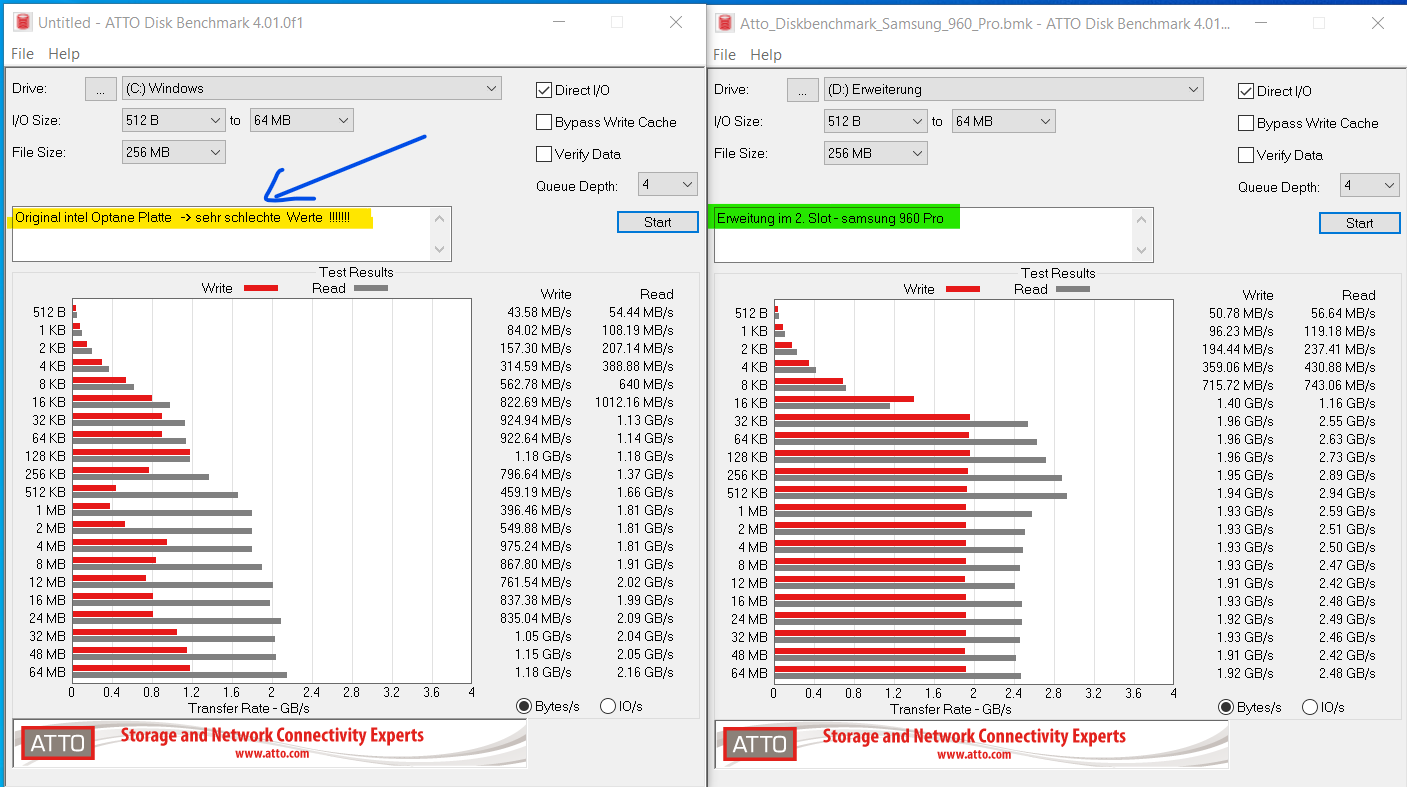
Task: Click the ATTO banner logo in Samsung 960 Pro window
Action: click(762, 745)
